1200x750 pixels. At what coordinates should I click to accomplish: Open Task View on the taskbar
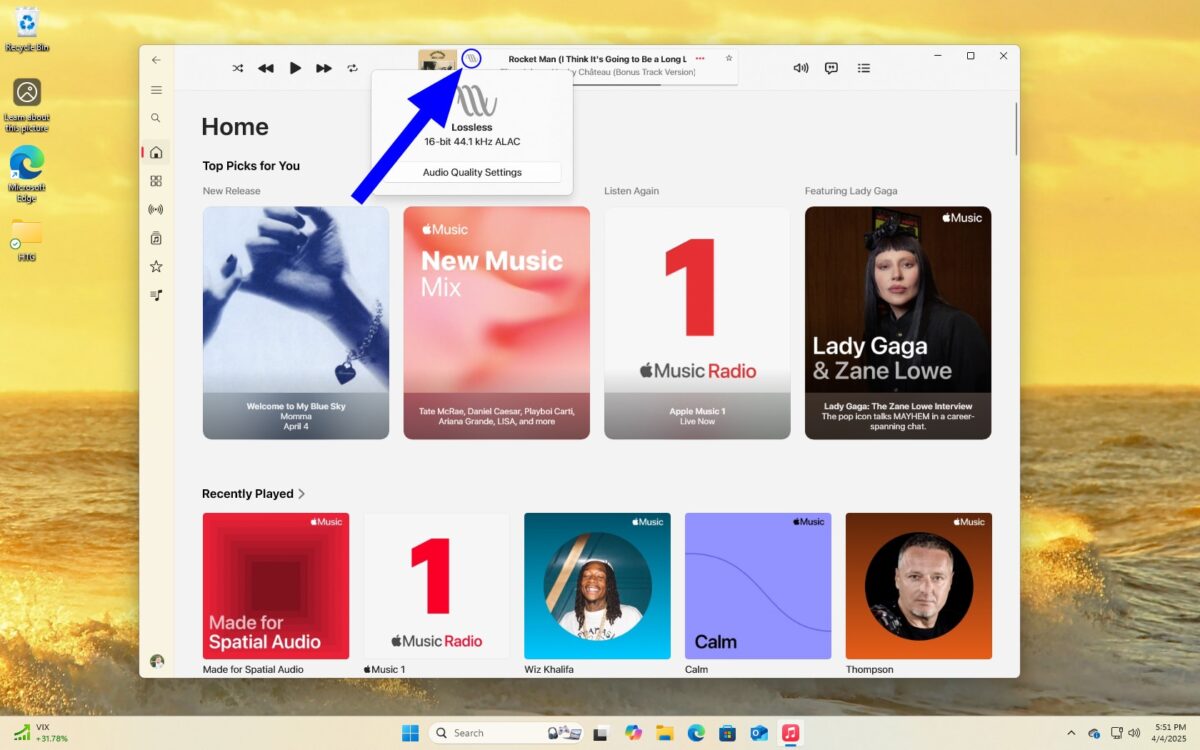click(x=601, y=733)
